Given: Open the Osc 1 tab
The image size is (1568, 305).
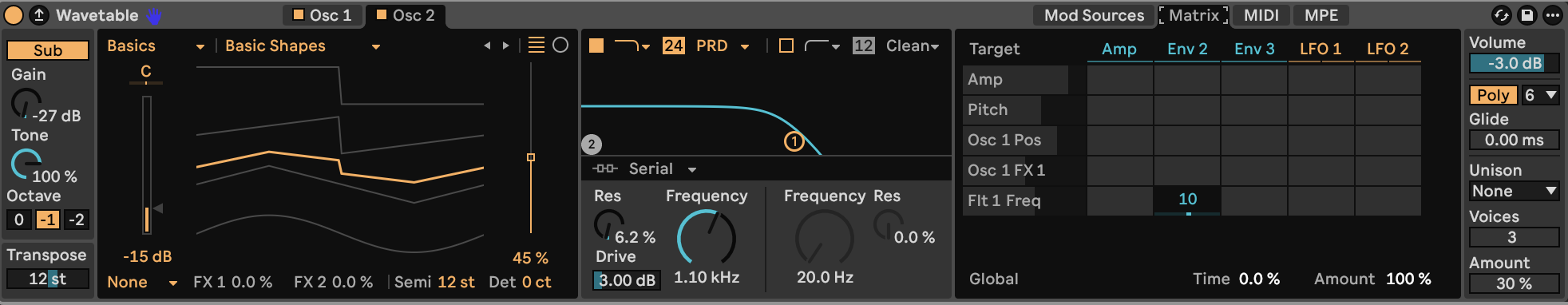Looking at the screenshot, I should coord(323,15).
